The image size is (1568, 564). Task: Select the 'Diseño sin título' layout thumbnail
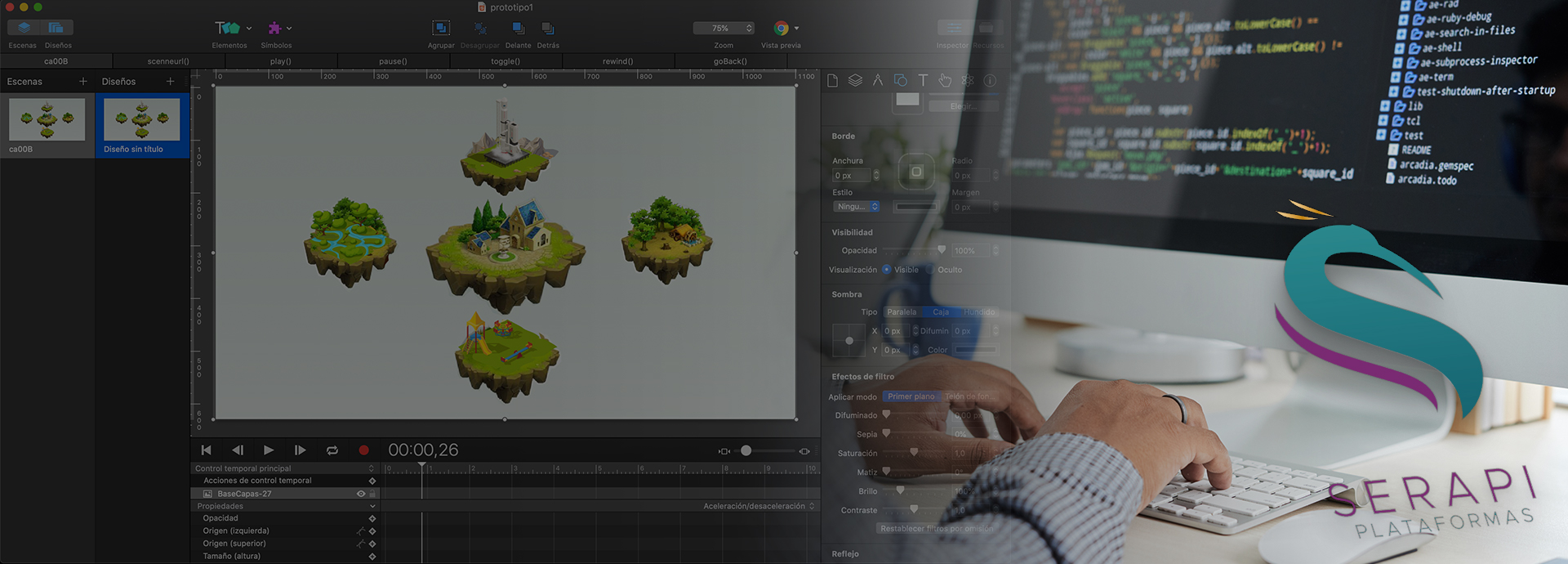point(142,119)
